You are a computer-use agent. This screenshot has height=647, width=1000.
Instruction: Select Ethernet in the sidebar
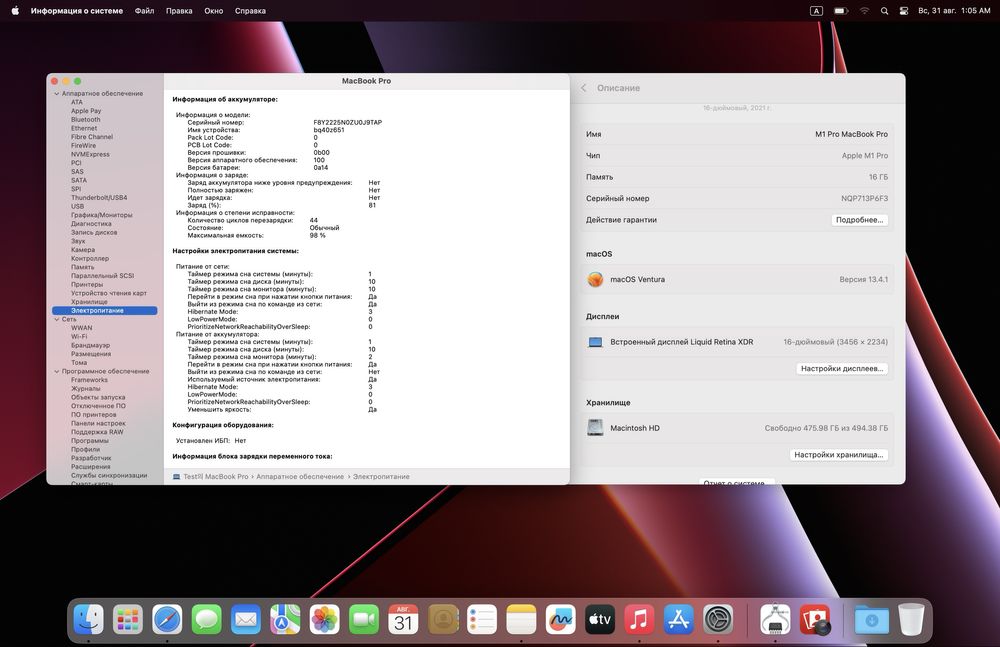(x=84, y=128)
